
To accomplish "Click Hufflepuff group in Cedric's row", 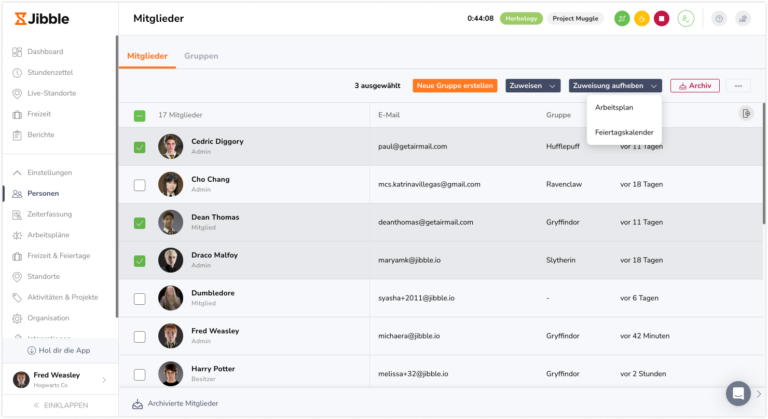I will tap(563, 147).
